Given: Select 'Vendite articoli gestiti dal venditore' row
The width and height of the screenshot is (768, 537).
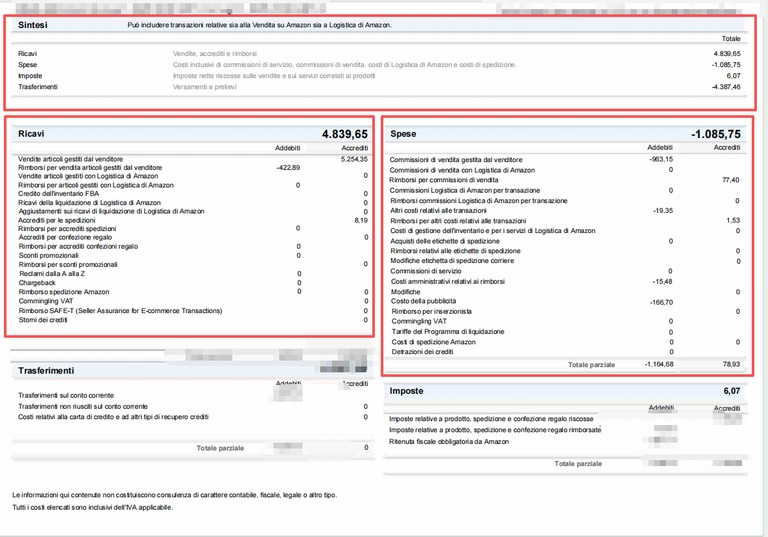Looking at the screenshot, I should (x=193, y=159).
